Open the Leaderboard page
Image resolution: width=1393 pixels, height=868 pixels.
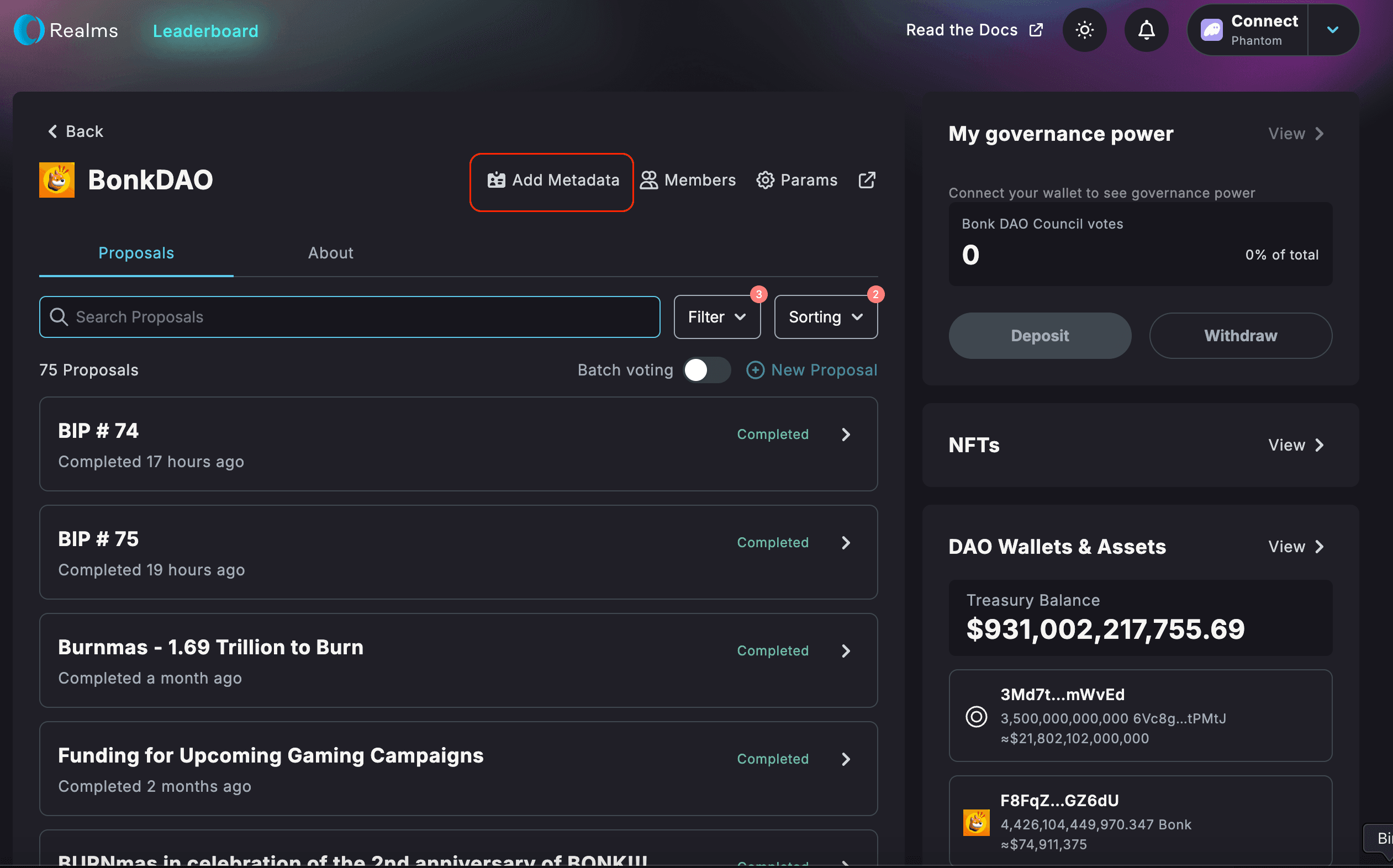[x=205, y=31]
